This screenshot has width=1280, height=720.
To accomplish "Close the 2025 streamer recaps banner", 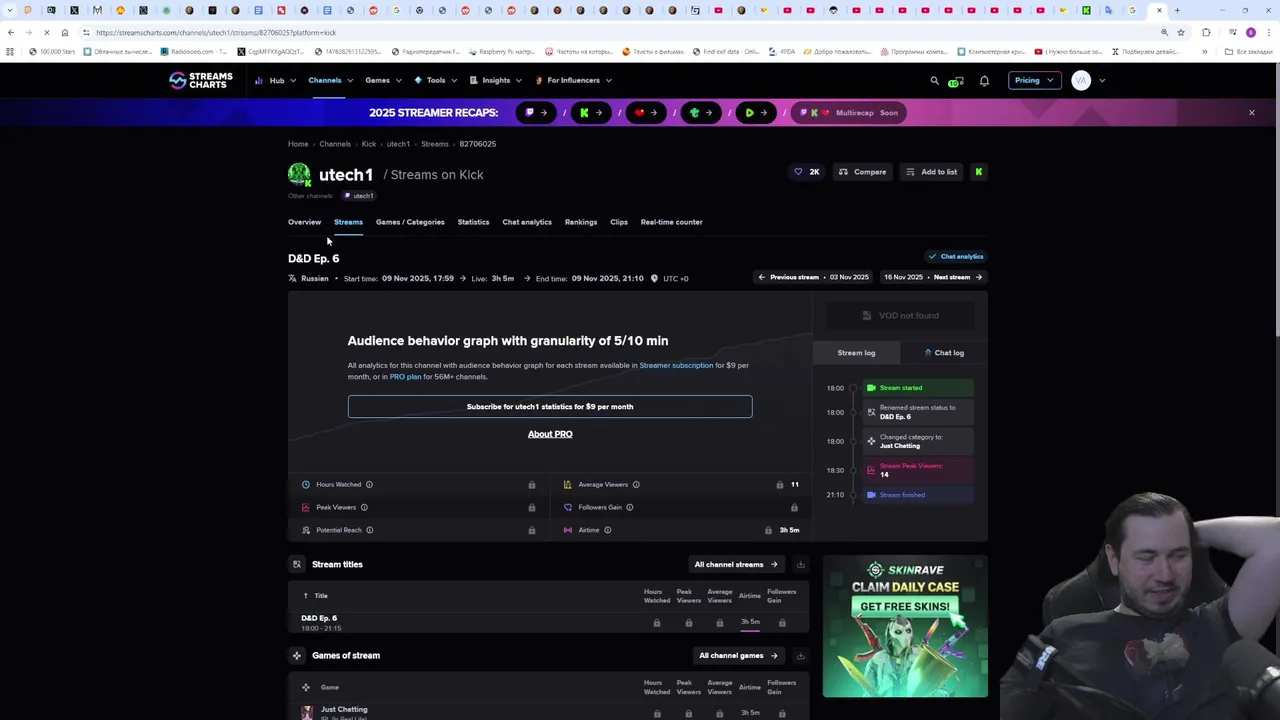I will 1251,112.
